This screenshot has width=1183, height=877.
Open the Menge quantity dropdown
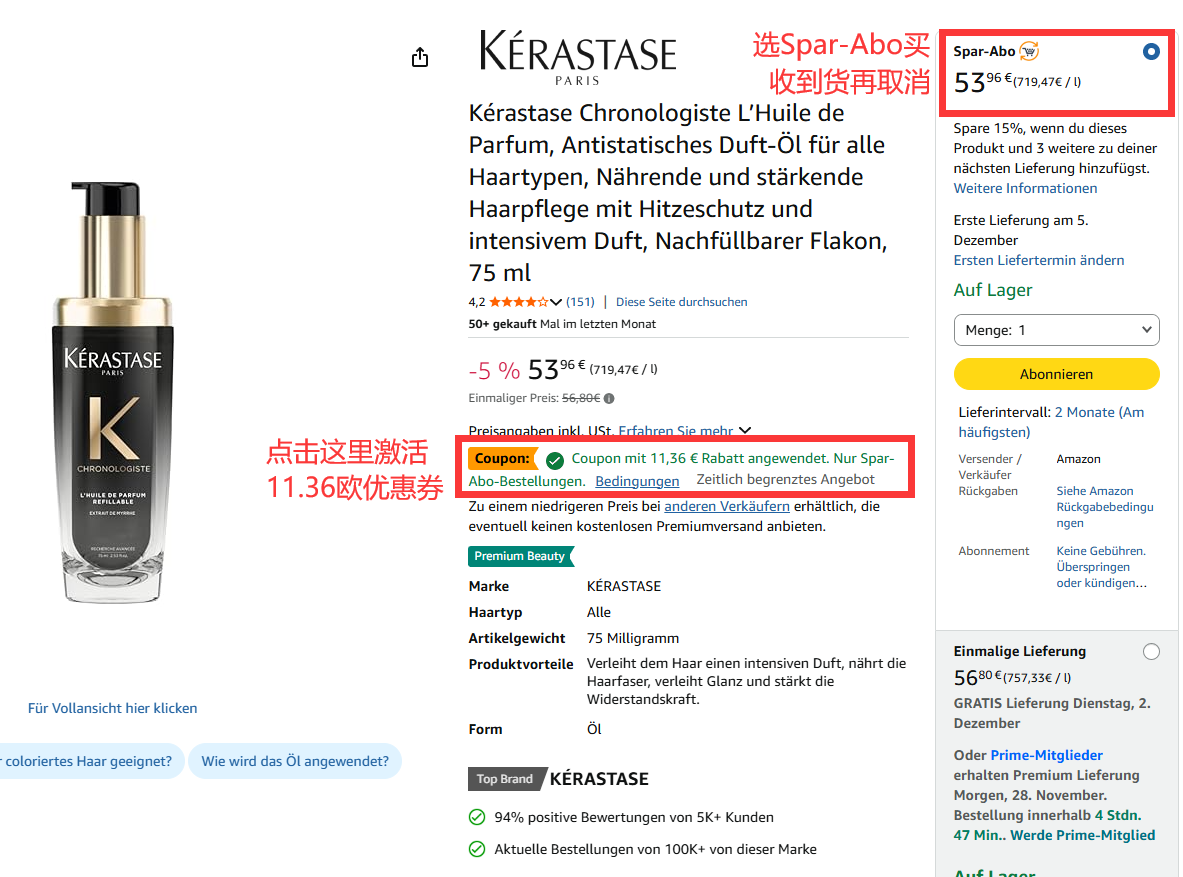1056,330
